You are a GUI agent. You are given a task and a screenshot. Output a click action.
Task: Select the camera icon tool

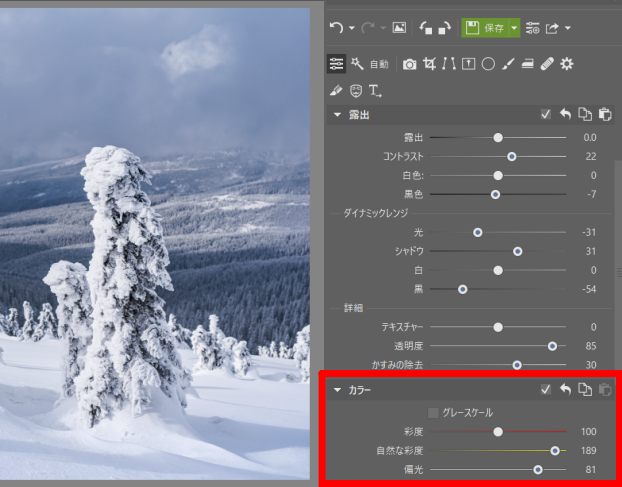tap(409, 64)
